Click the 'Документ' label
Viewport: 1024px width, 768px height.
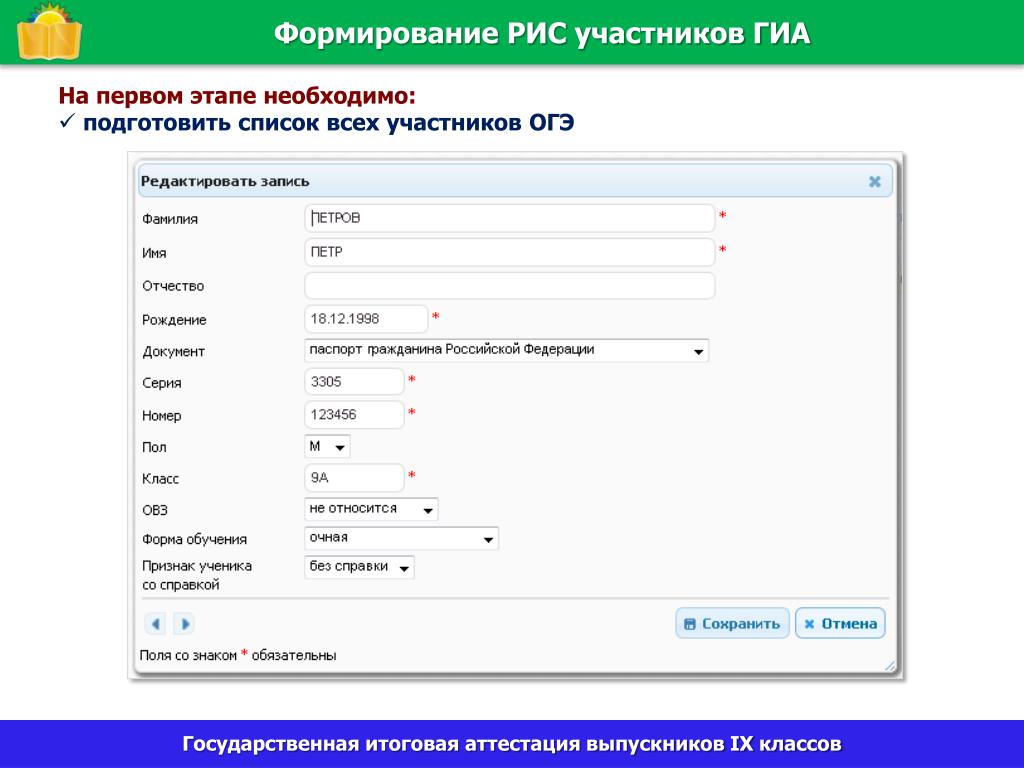pyautogui.click(x=174, y=352)
